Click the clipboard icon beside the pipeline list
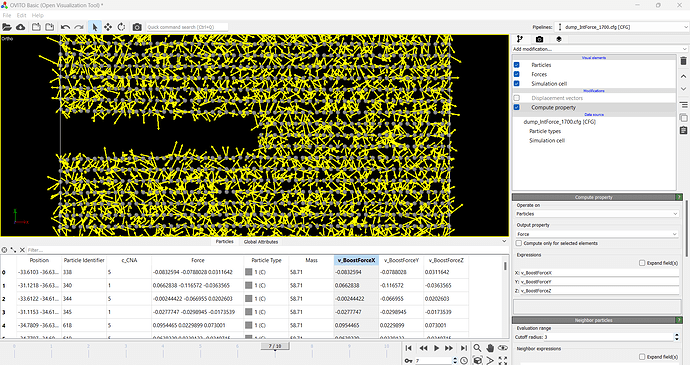This screenshot has height=365, width=690. (x=683, y=130)
